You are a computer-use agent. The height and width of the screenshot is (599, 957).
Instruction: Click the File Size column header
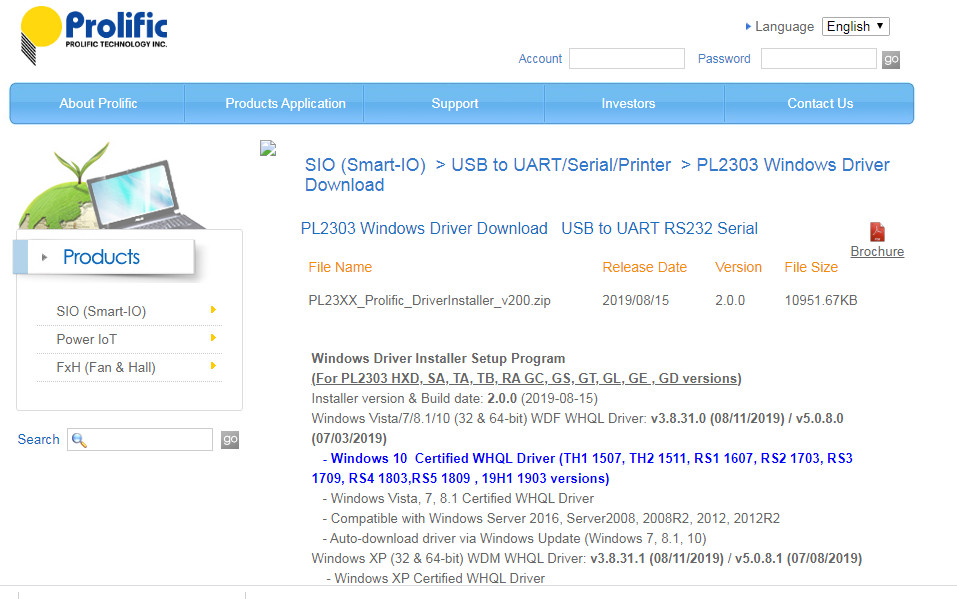(811, 267)
